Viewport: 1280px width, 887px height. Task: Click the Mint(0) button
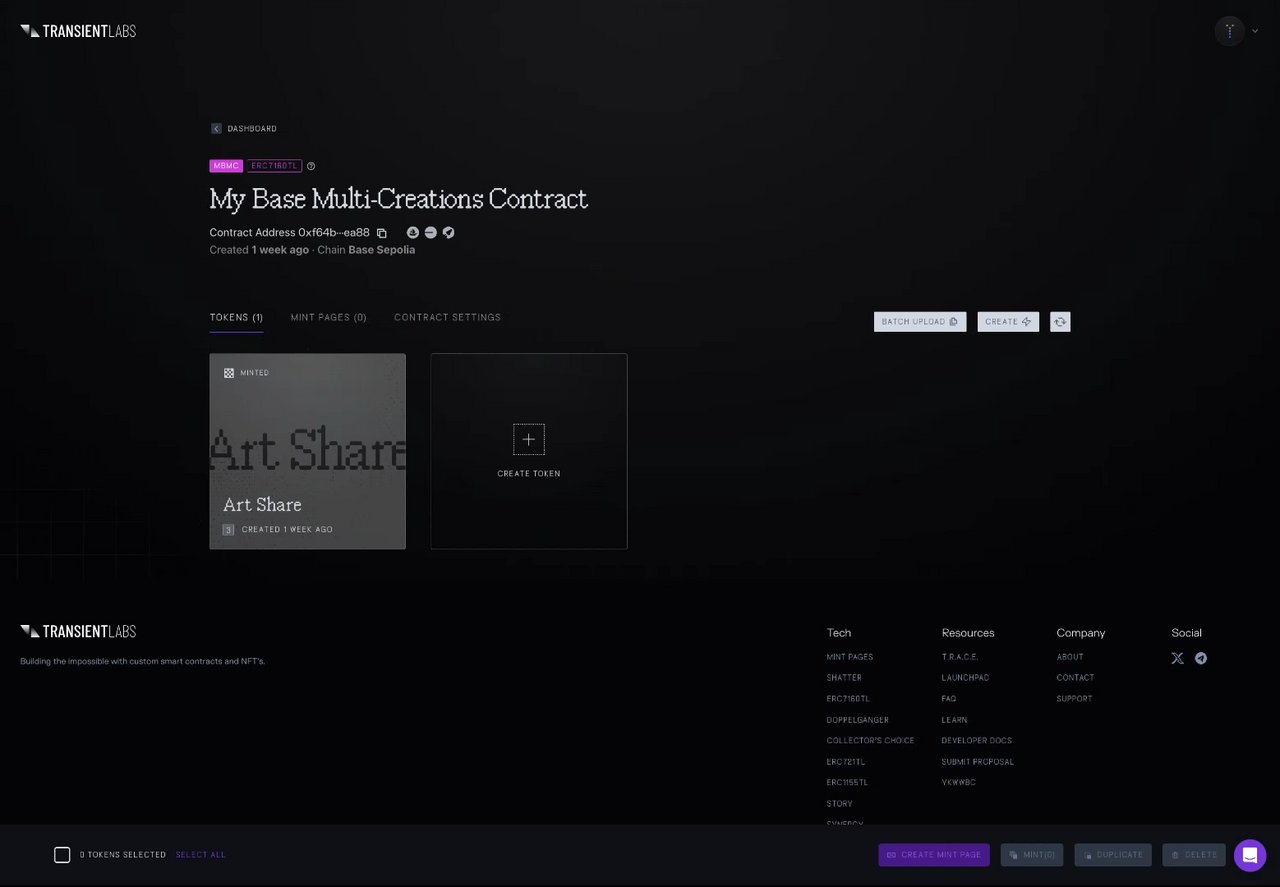[x=1032, y=855]
